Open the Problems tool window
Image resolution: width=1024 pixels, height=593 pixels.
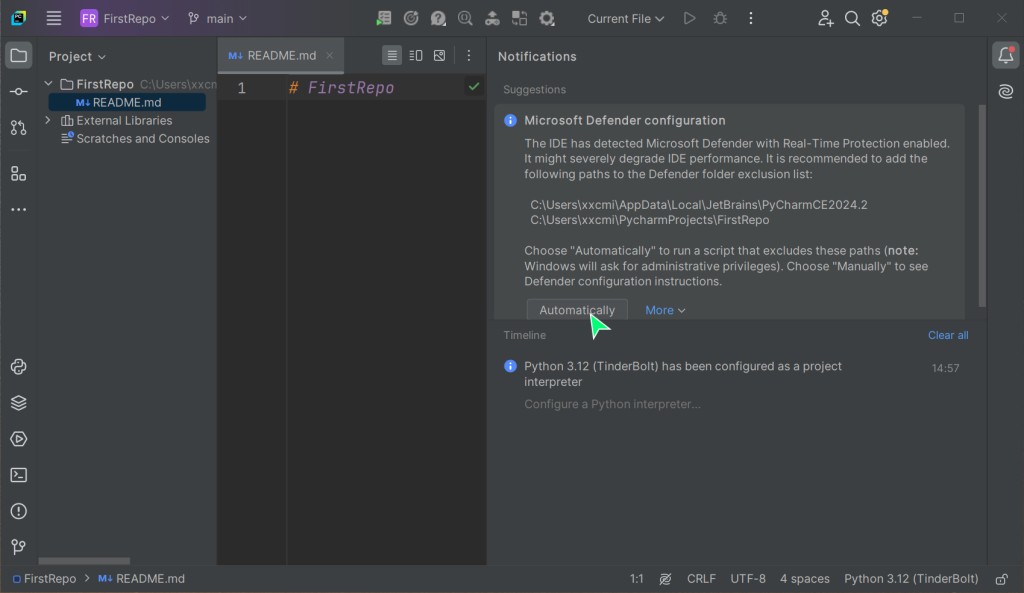pos(18,511)
